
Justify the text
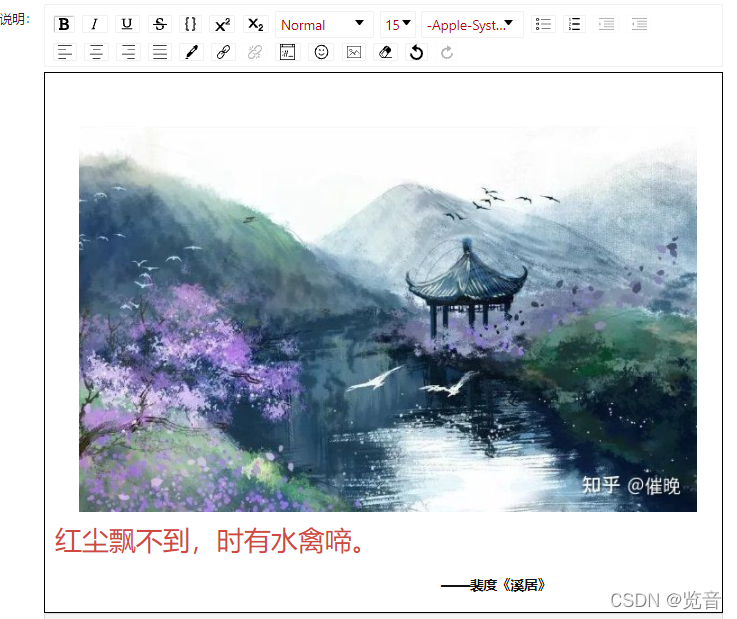[160, 52]
